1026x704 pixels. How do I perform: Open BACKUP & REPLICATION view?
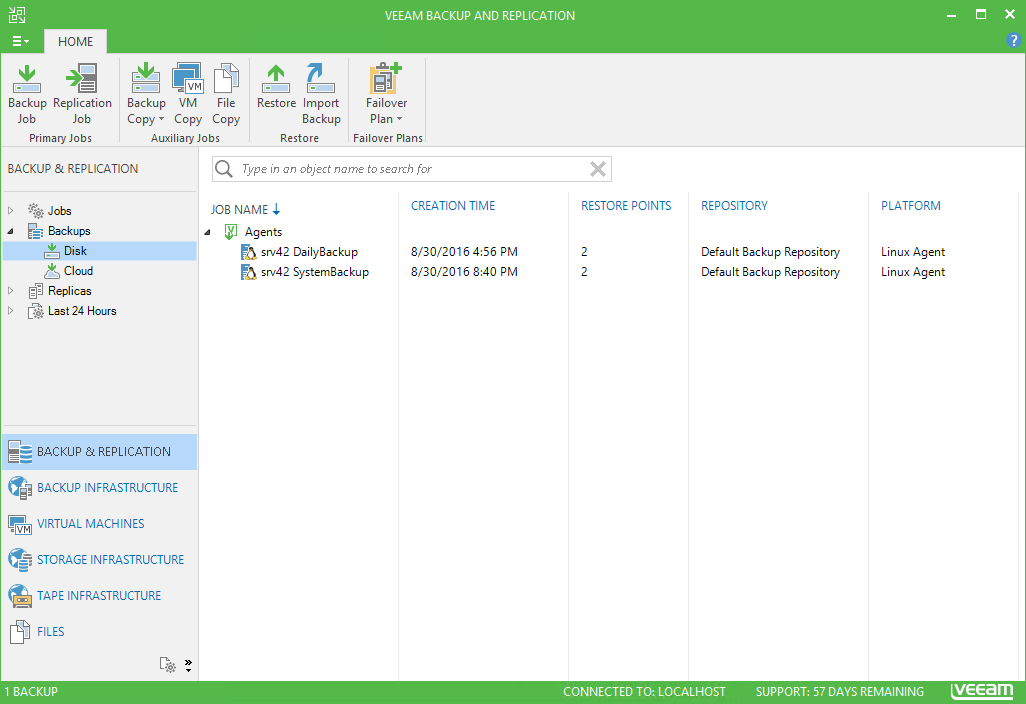click(99, 451)
